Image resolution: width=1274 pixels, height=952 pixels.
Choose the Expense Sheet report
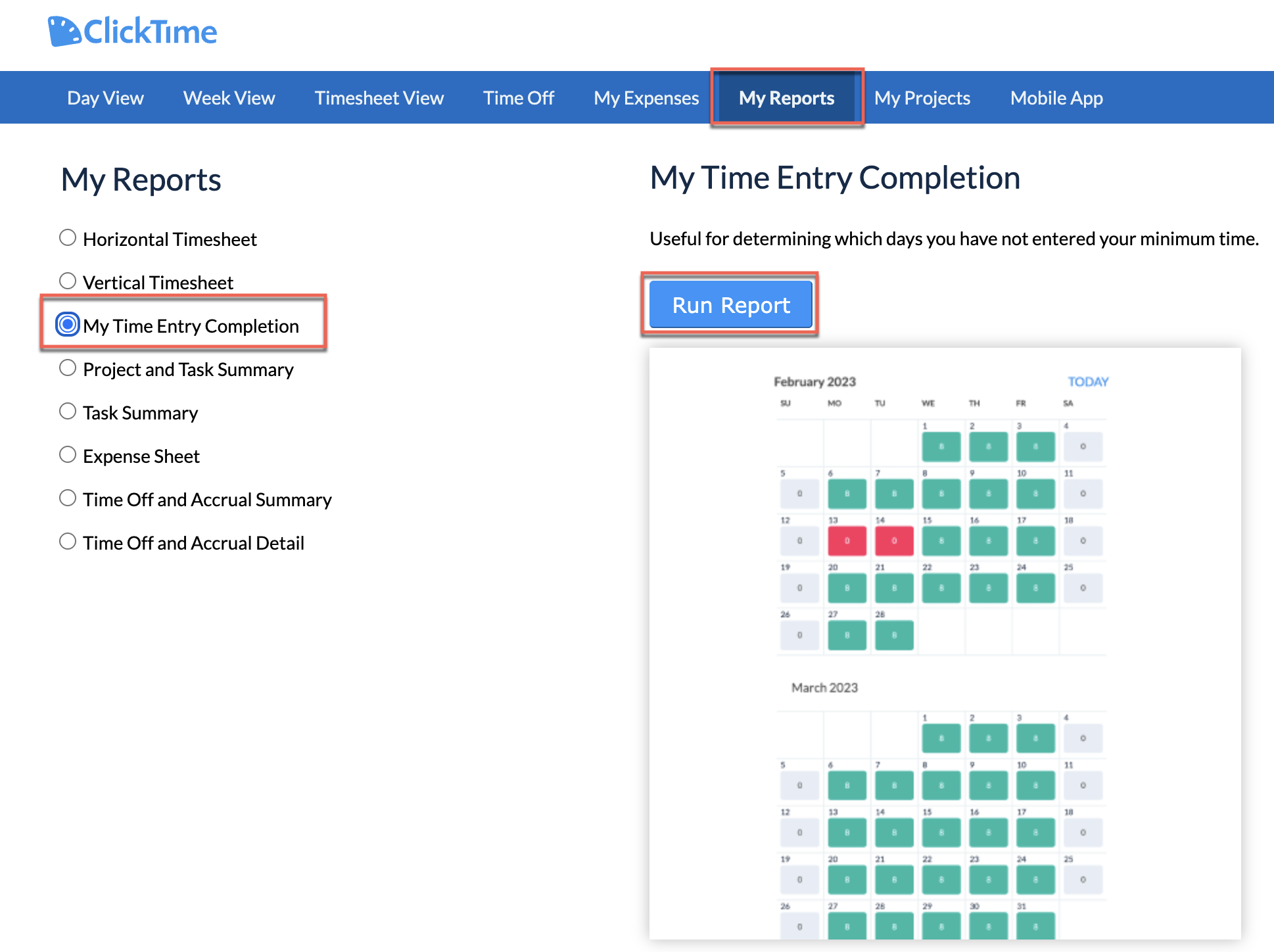tap(68, 454)
